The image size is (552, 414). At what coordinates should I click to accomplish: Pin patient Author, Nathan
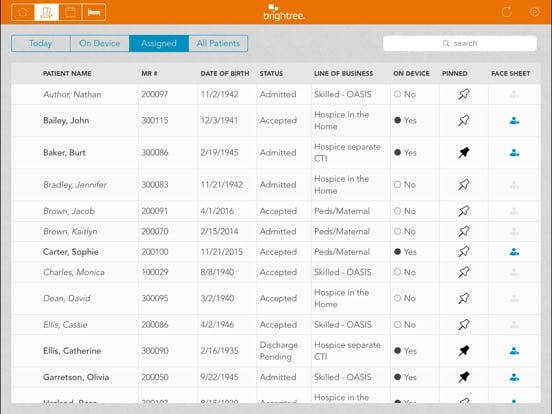pyautogui.click(x=464, y=94)
